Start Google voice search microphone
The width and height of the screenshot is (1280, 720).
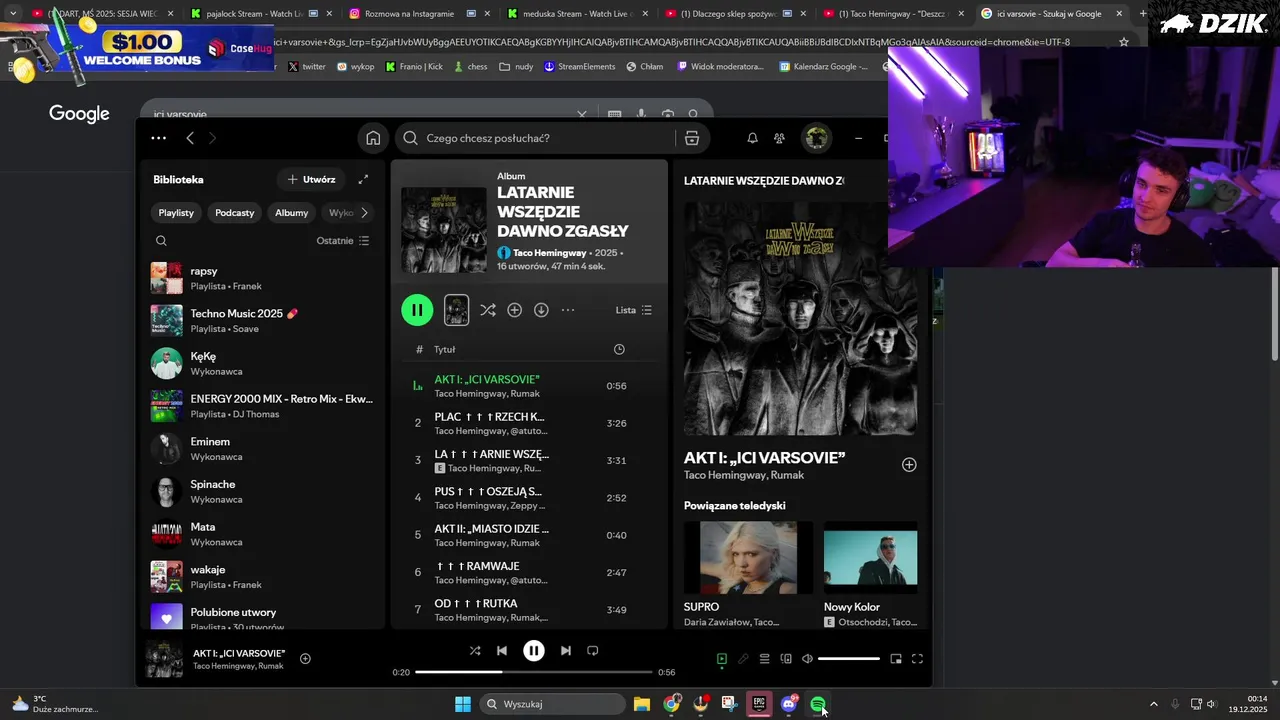641,114
